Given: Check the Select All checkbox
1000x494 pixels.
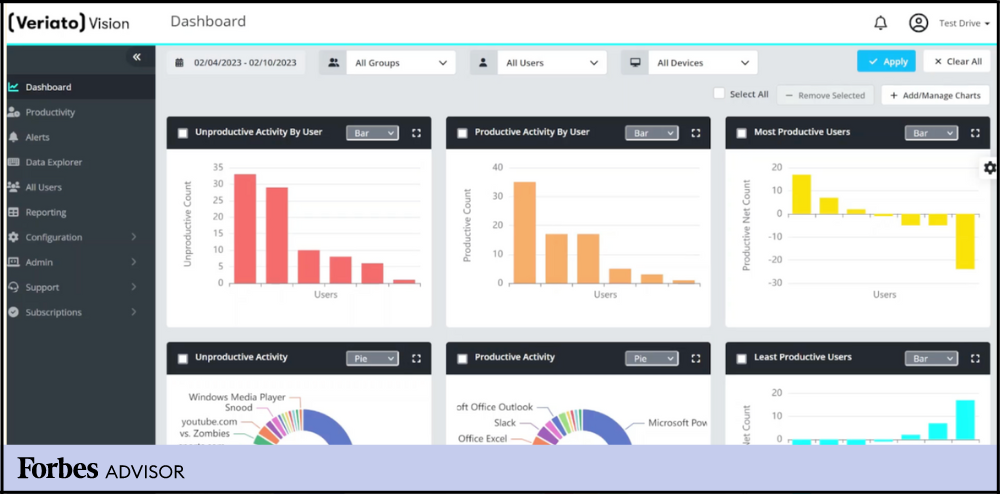Looking at the screenshot, I should tap(718, 94).
